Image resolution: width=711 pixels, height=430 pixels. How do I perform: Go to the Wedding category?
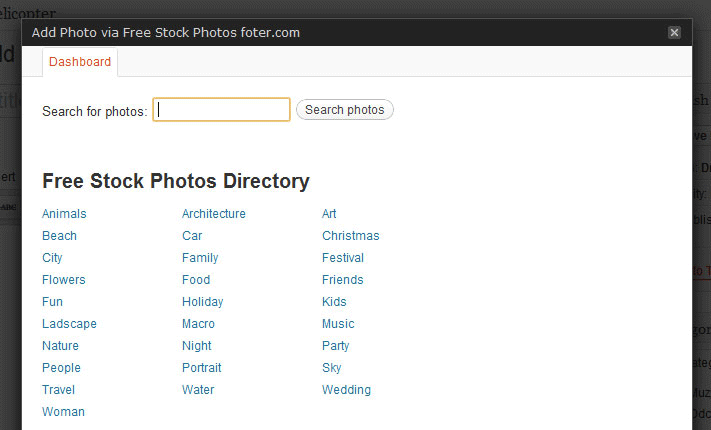coord(346,390)
